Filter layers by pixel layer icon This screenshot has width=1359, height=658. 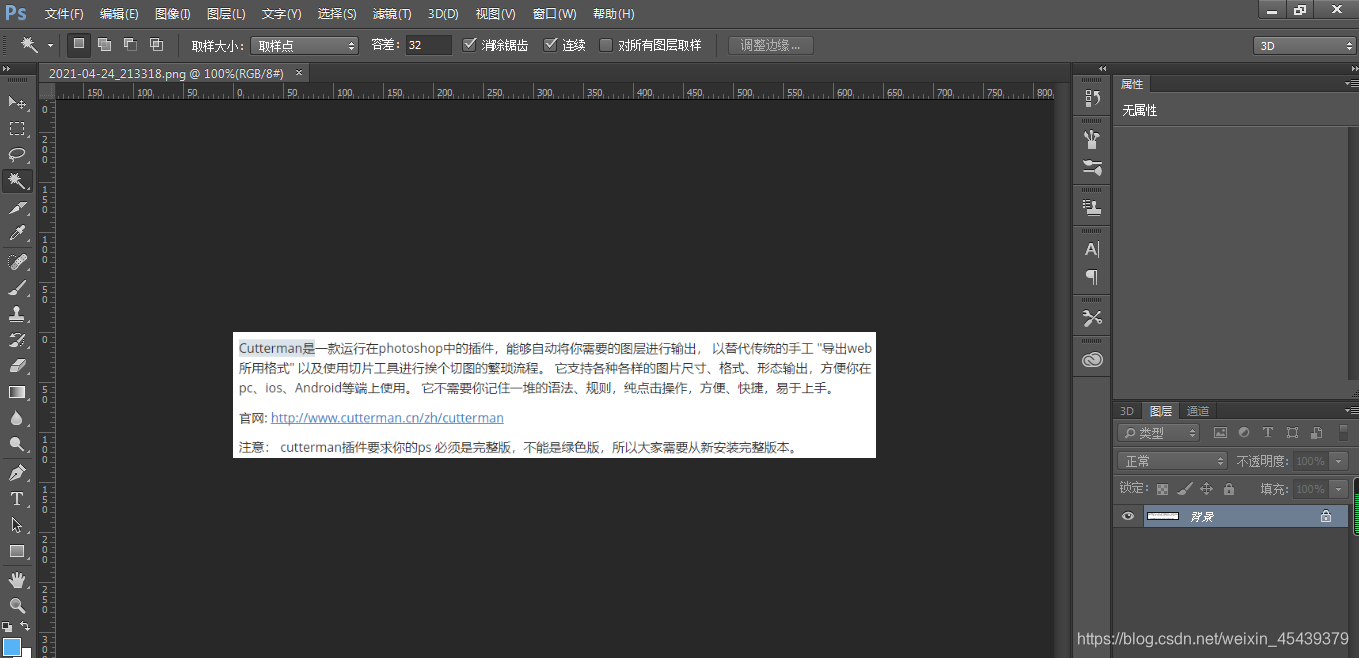[x=1220, y=433]
